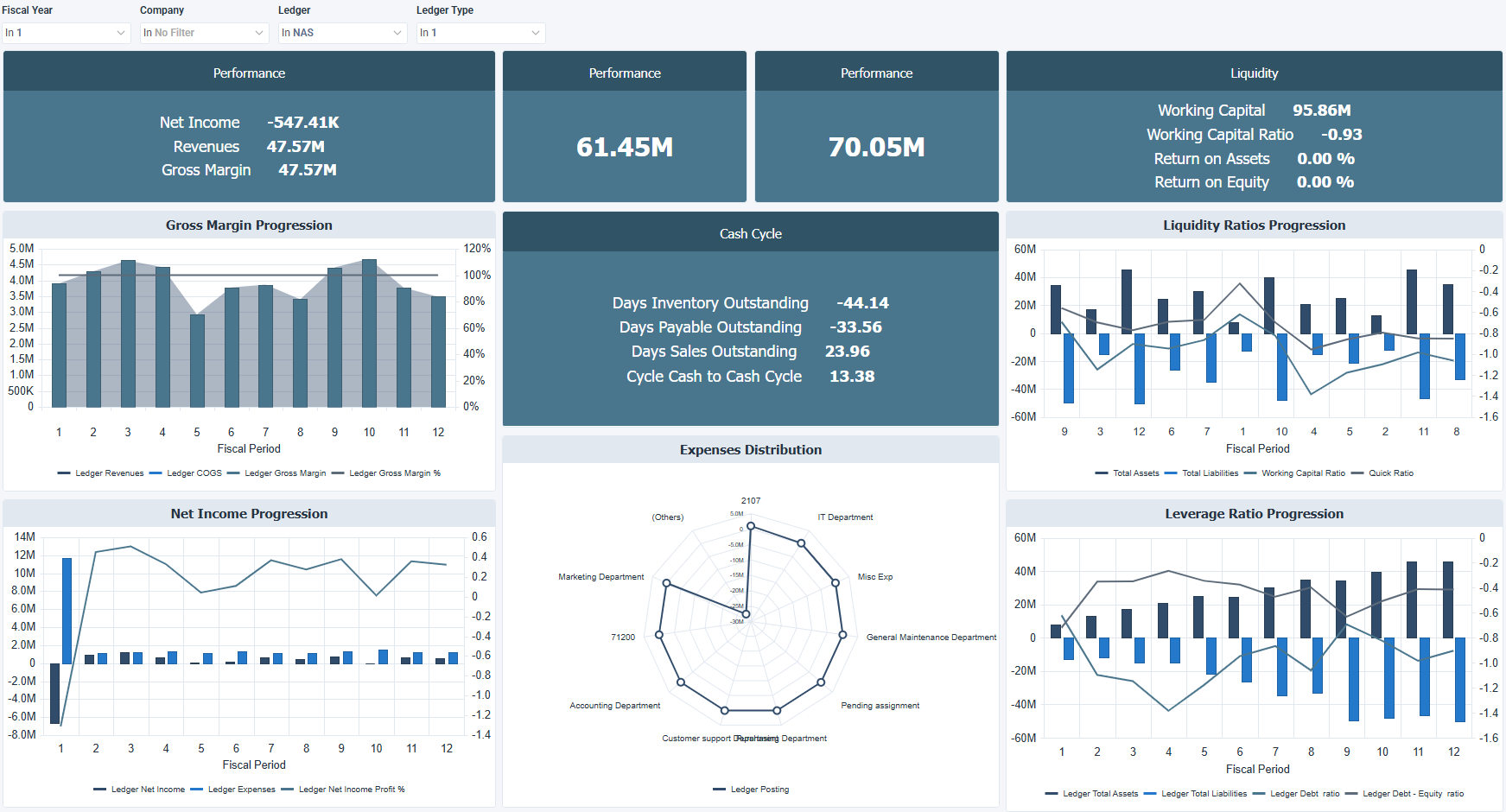Click the period 1 expenses bar in Net Income chart

tap(67, 611)
